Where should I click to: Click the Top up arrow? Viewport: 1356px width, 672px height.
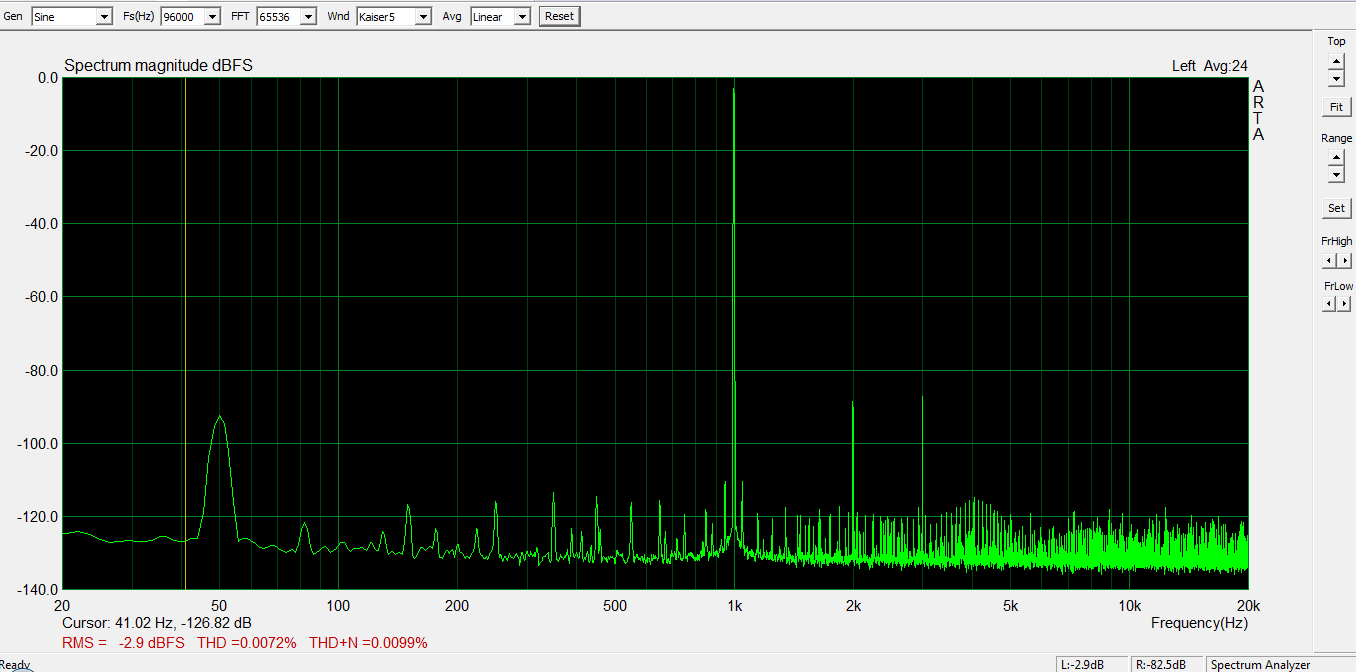(x=1336, y=61)
